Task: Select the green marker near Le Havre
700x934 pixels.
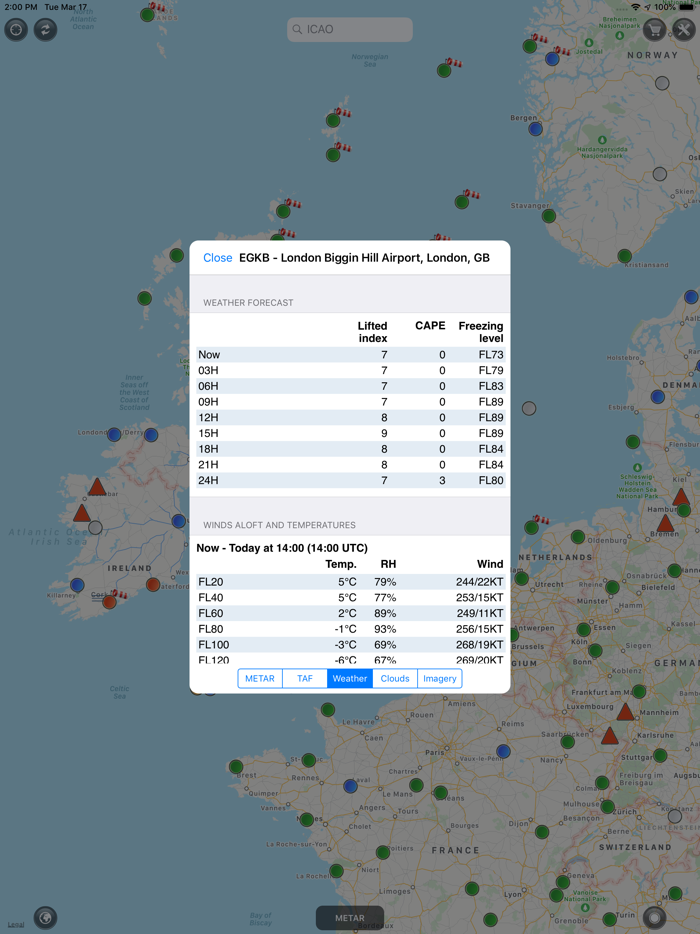Action: [x=328, y=709]
